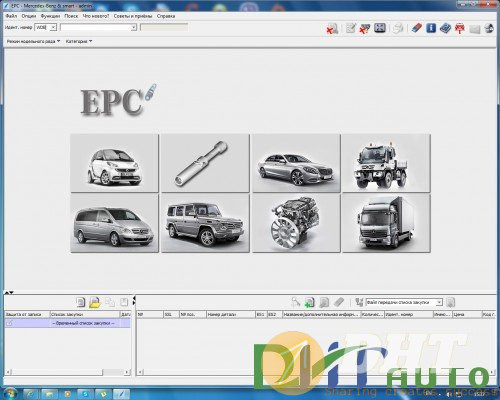Open Internet Explorer from the taskbar

[30, 394]
